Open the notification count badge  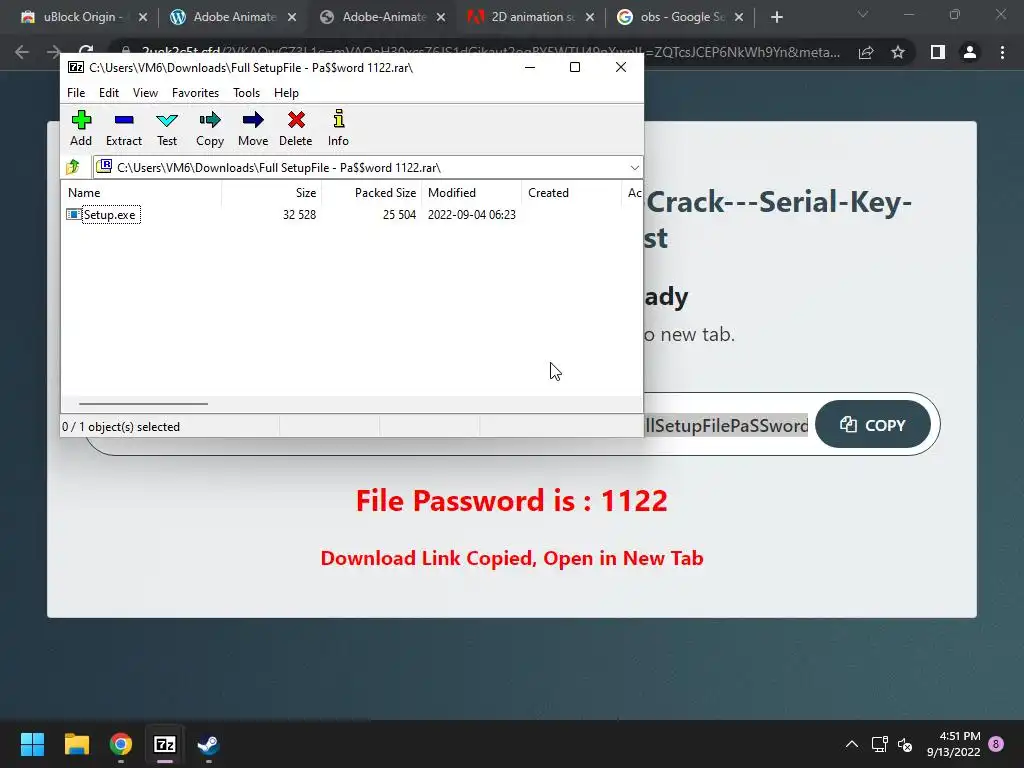[996, 744]
